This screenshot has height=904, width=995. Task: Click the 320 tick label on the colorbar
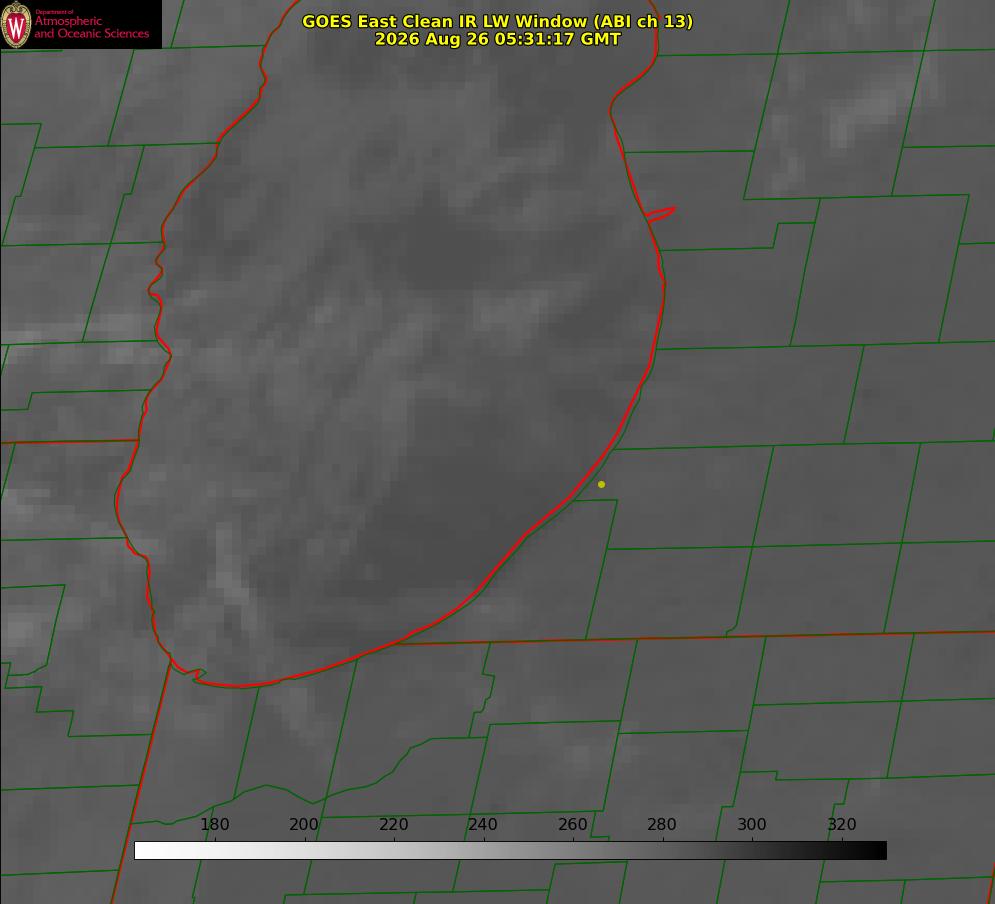point(842,824)
